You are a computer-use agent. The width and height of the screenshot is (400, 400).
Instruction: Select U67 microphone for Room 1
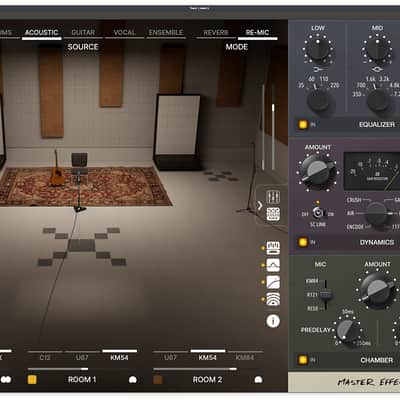pyautogui.click(x=82, y=356)
